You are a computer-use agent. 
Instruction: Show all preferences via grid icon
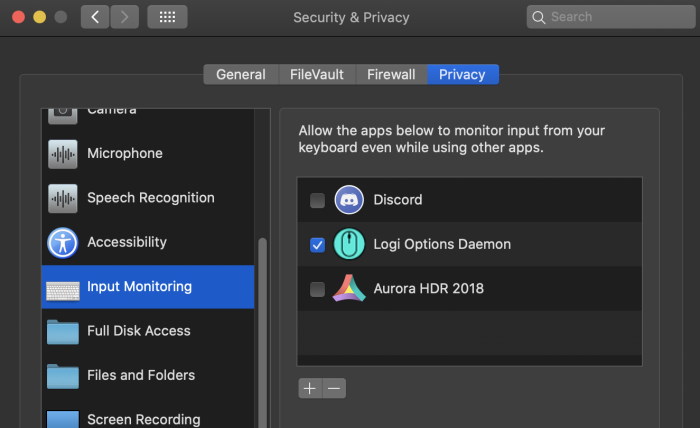point(167,17)
